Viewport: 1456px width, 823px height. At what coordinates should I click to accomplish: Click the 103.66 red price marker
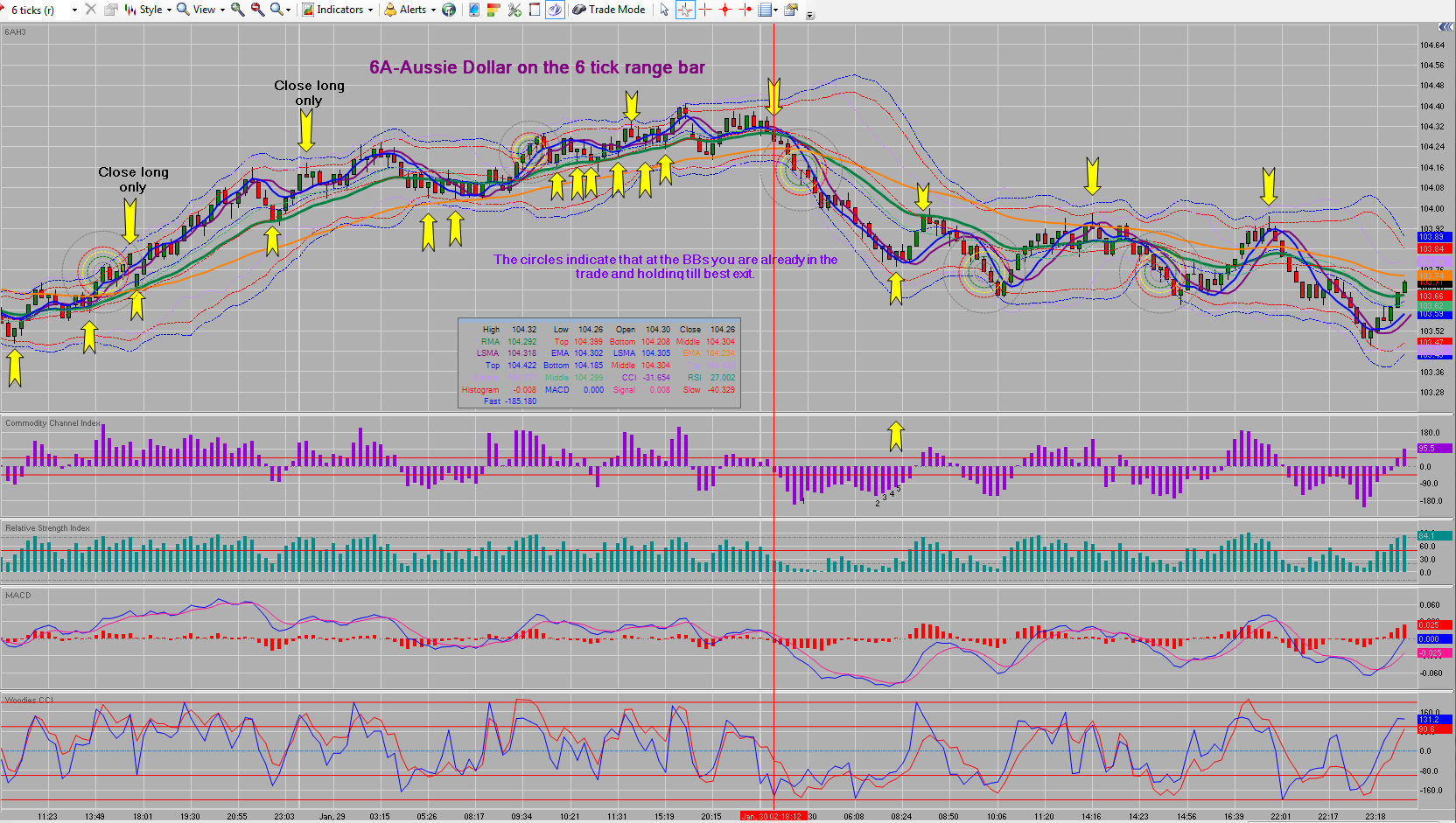pos(1435,296)
